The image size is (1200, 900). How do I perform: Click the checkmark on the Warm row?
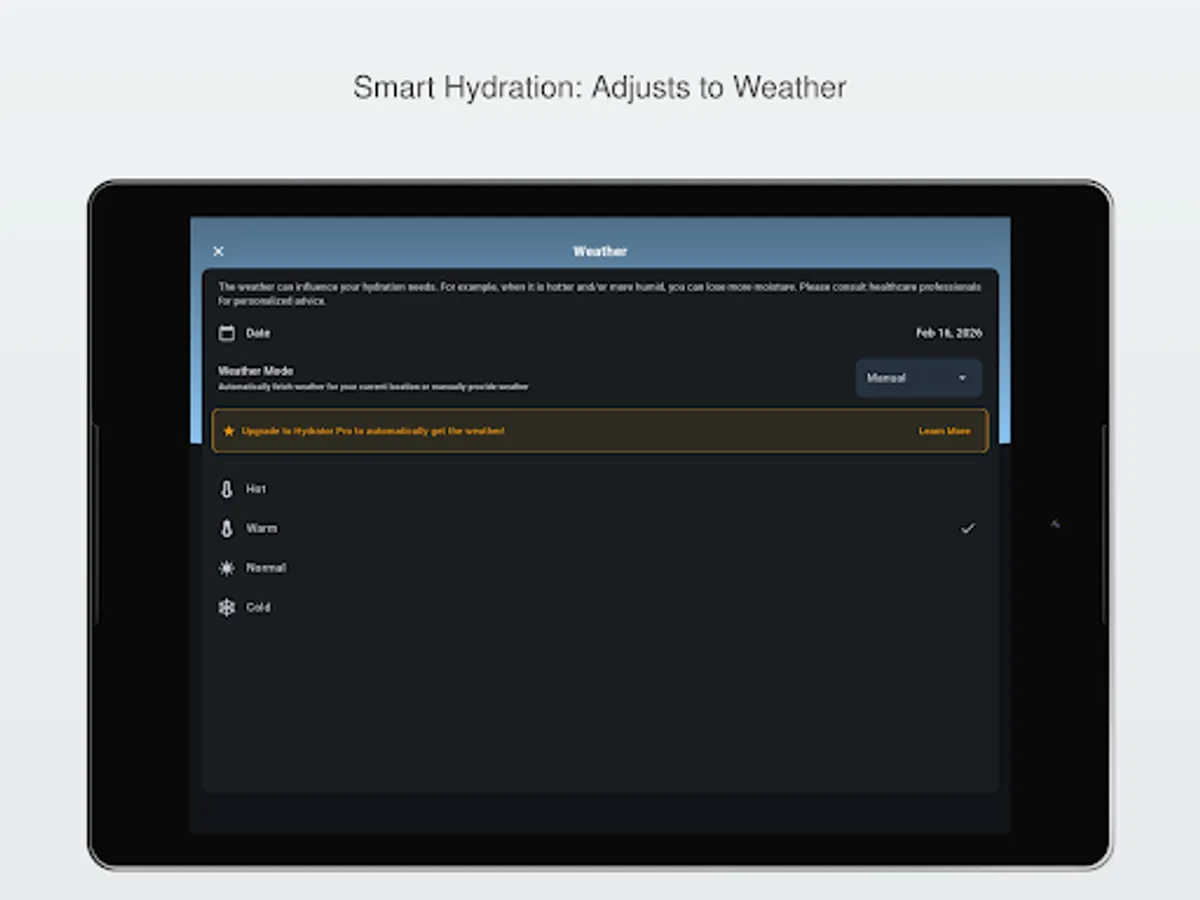pos(967,528)
